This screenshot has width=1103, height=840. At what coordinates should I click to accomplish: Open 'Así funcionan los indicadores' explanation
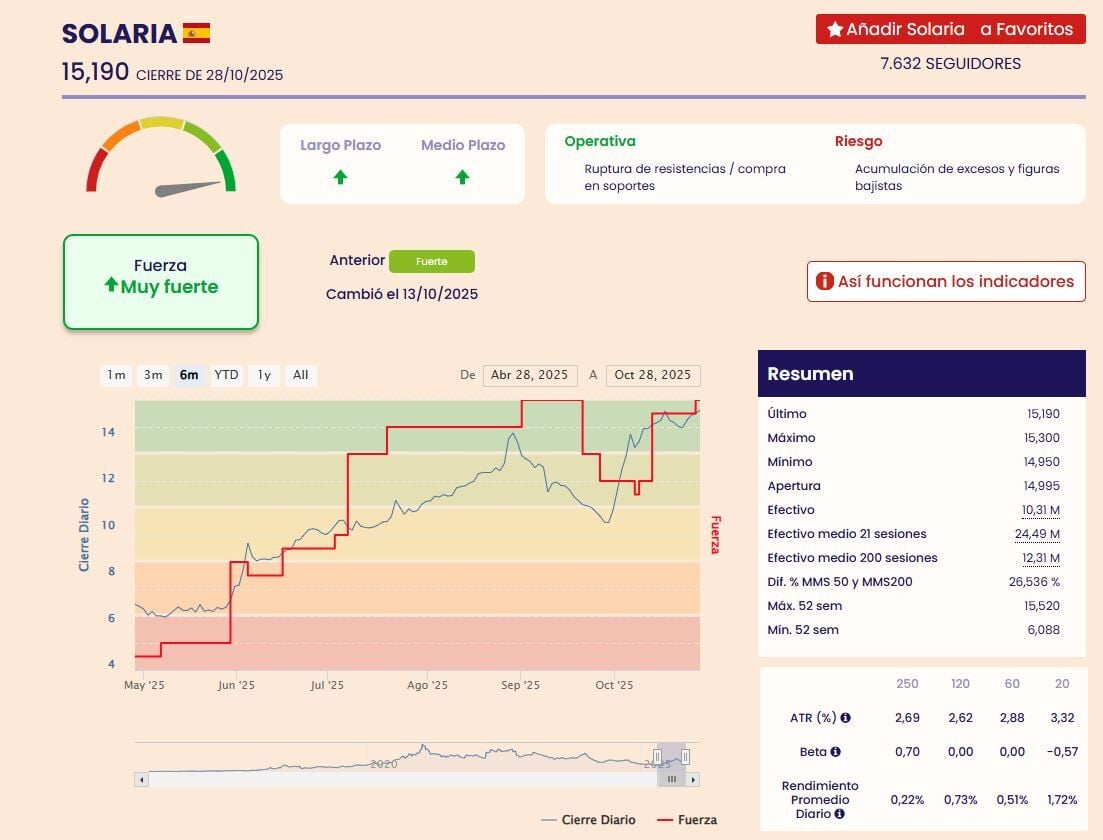pyautogui.click(x=945, y=281)
